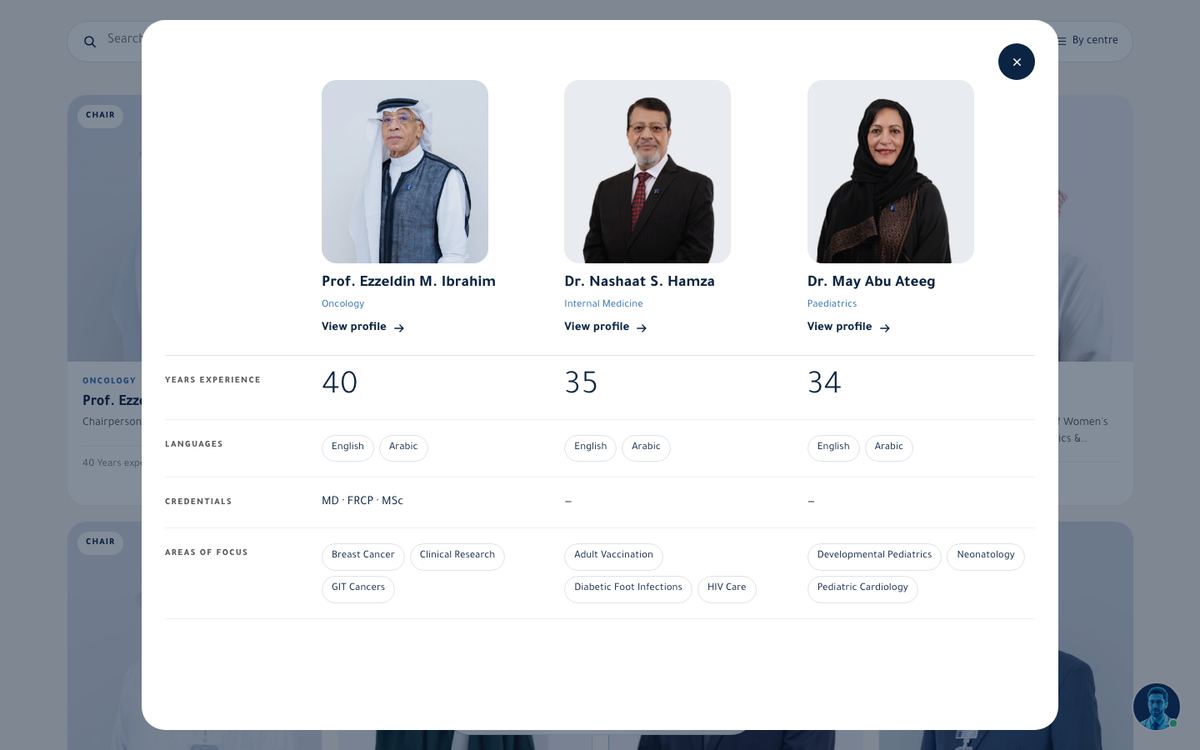1200x750 pixels.
Task: Close the doctor comparison dialog
Action: (x=1016, y=62)
